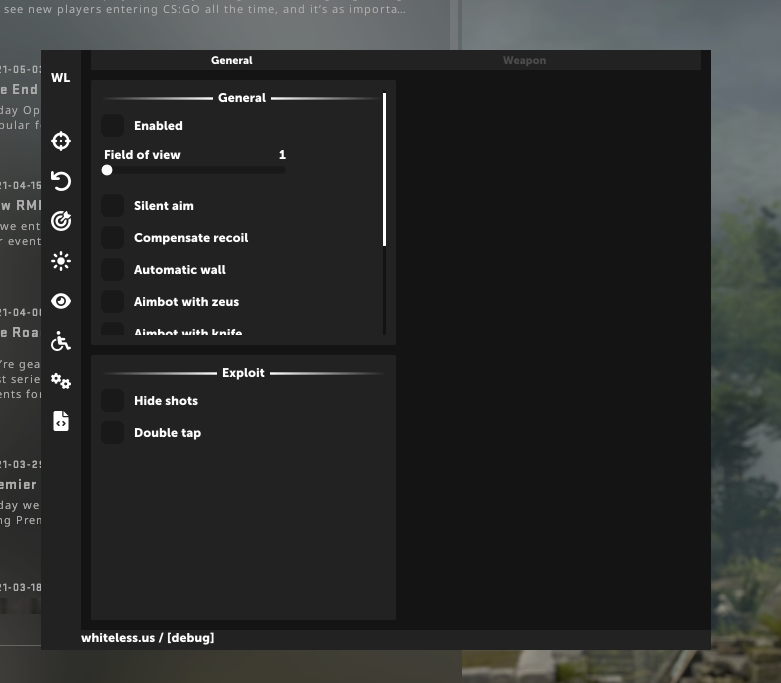Switch to the Weapon tab

(524, 61)
